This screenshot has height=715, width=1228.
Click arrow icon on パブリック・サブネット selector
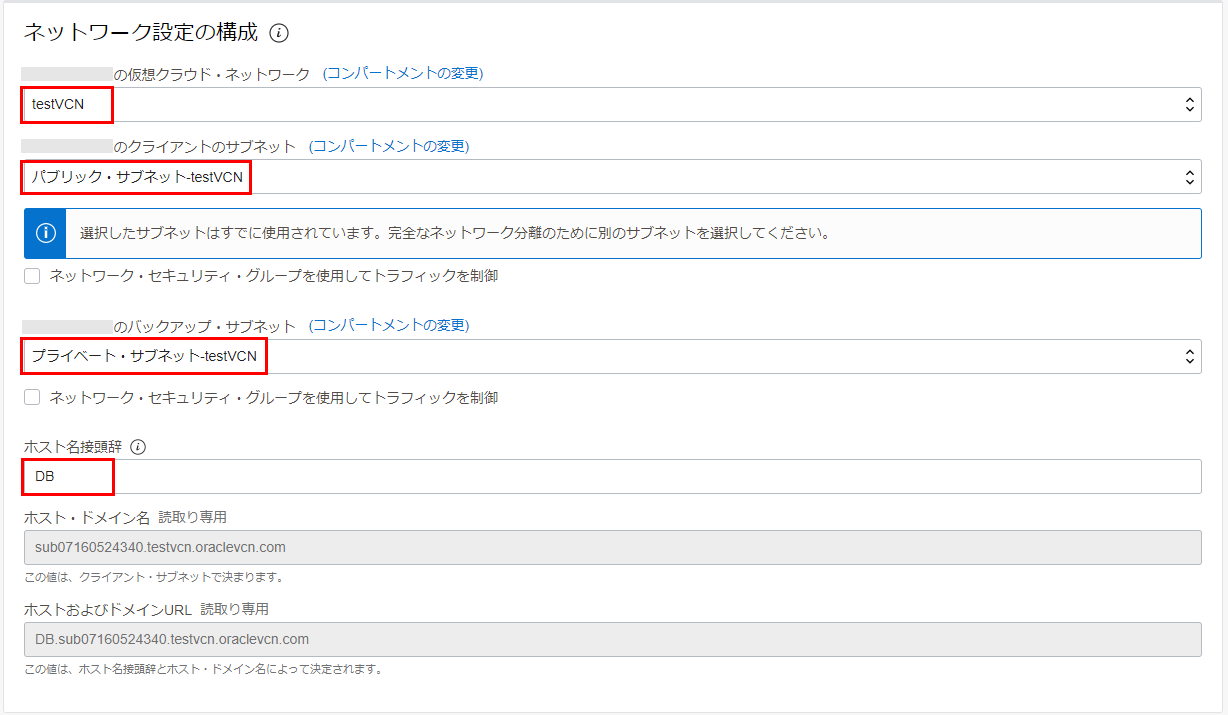pos(1189,177)
